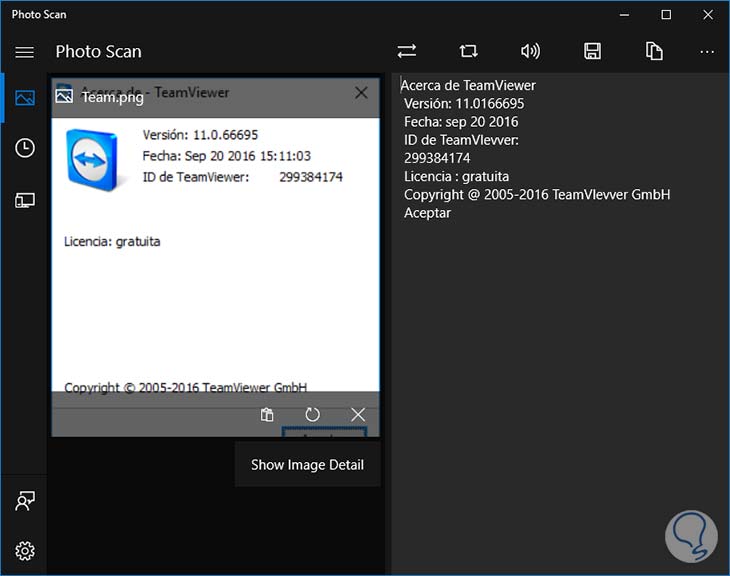Open the history clock icon

[x=25, y=148]
